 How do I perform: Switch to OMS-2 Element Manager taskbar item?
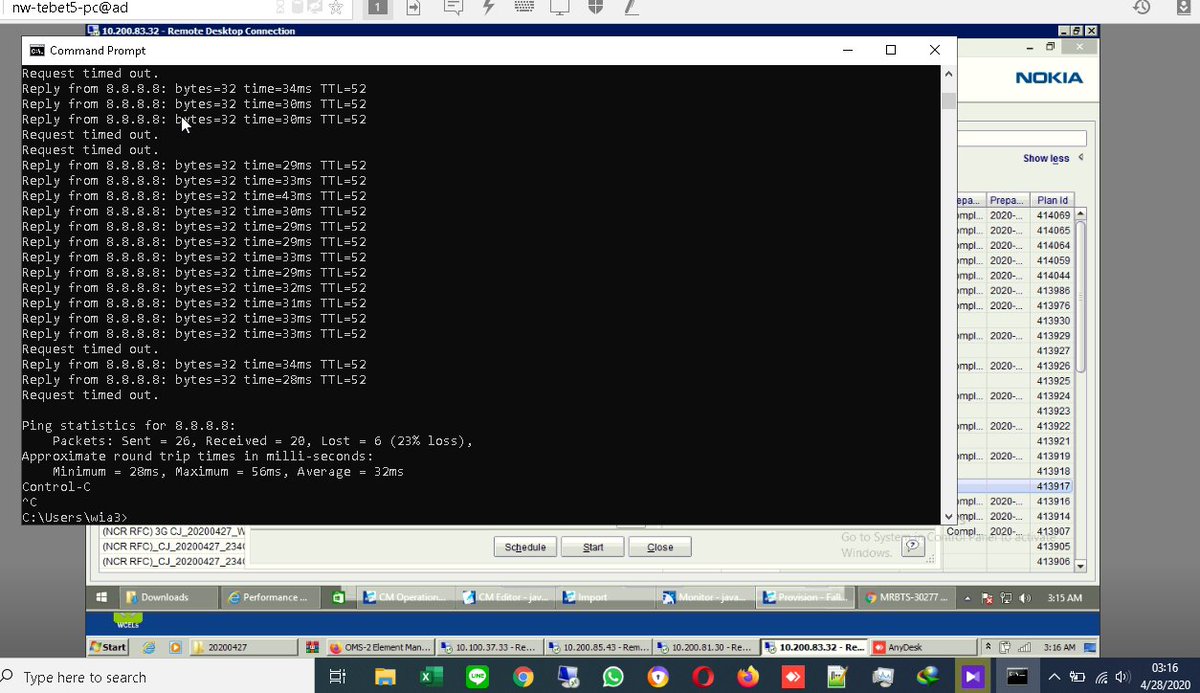[380, 647]
